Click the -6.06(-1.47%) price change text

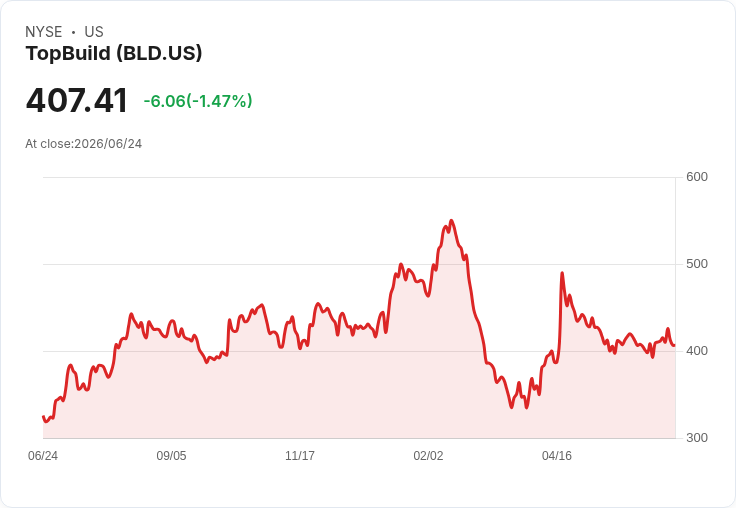tap(198, 101)
